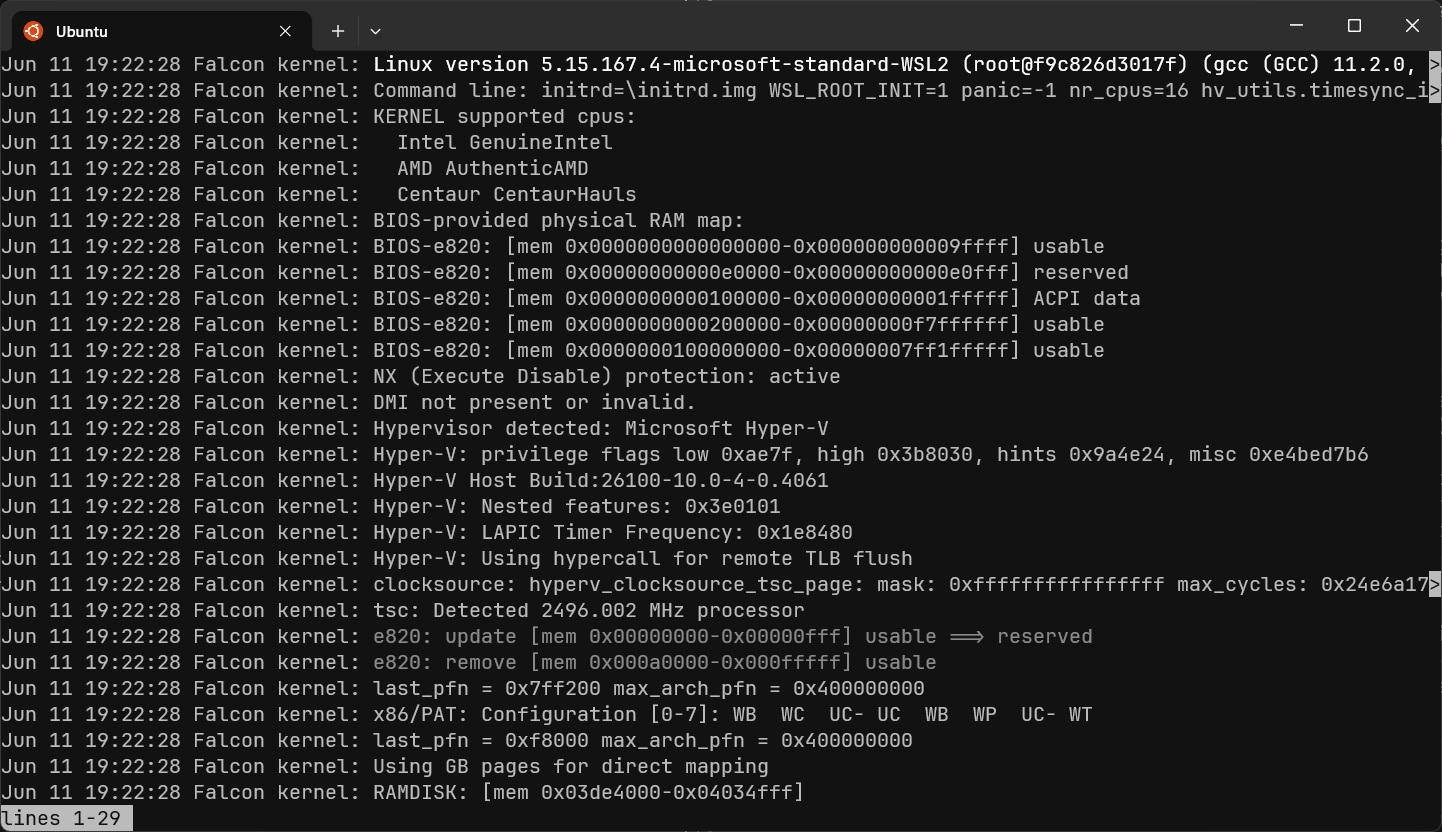The height and width of the screenshot is (832, 1442).
Task: Click the truncation arrow on Command line row
Action: pos(1435,91)
